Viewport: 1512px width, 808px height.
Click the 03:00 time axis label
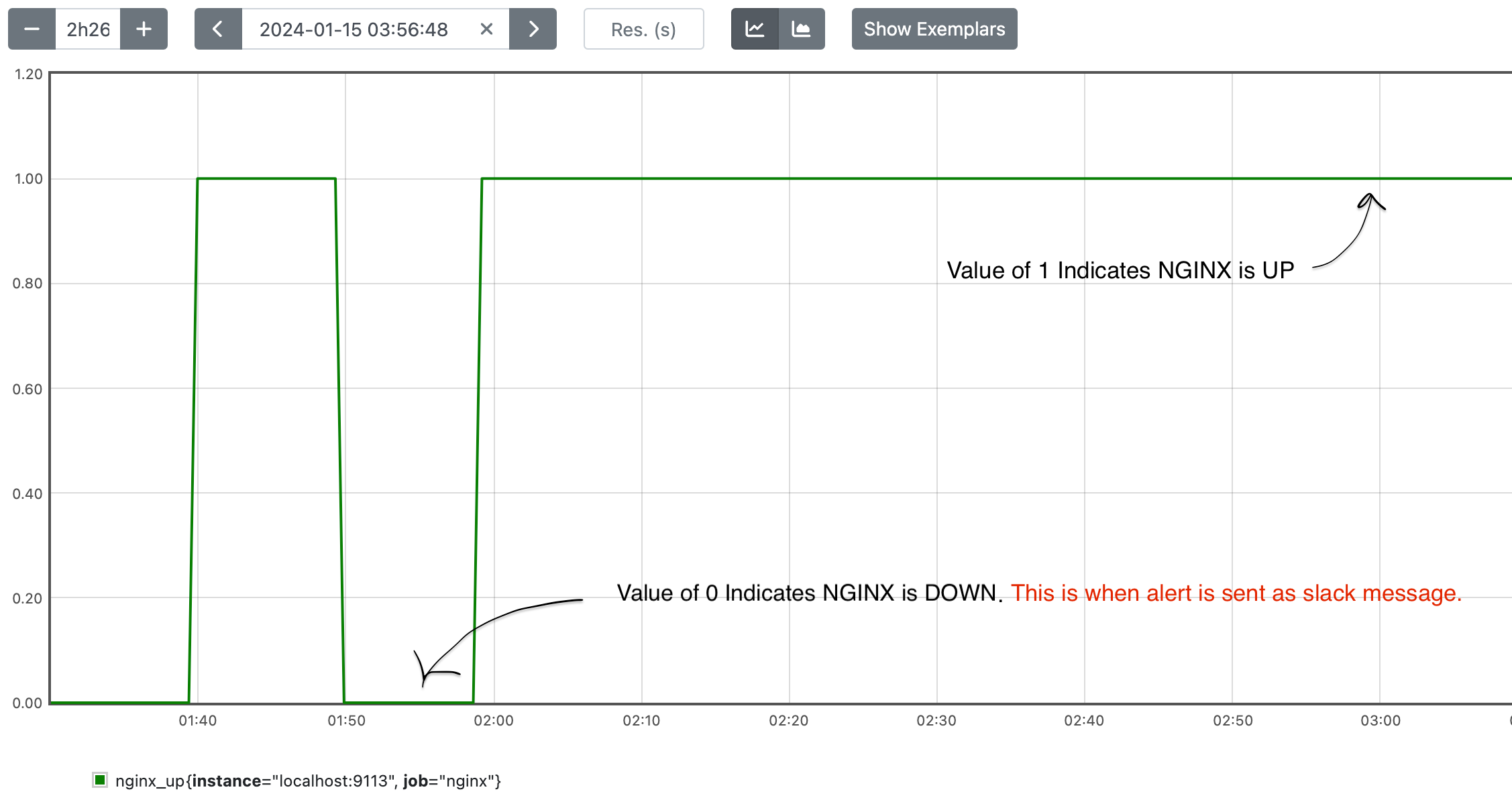point(1380,721)
